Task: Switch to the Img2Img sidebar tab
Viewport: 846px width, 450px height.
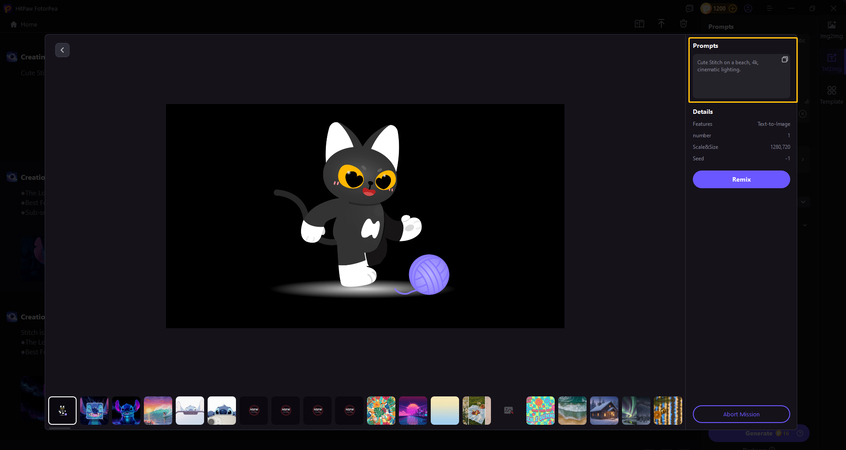Action: pyautogui.click(x=831, y=28)
